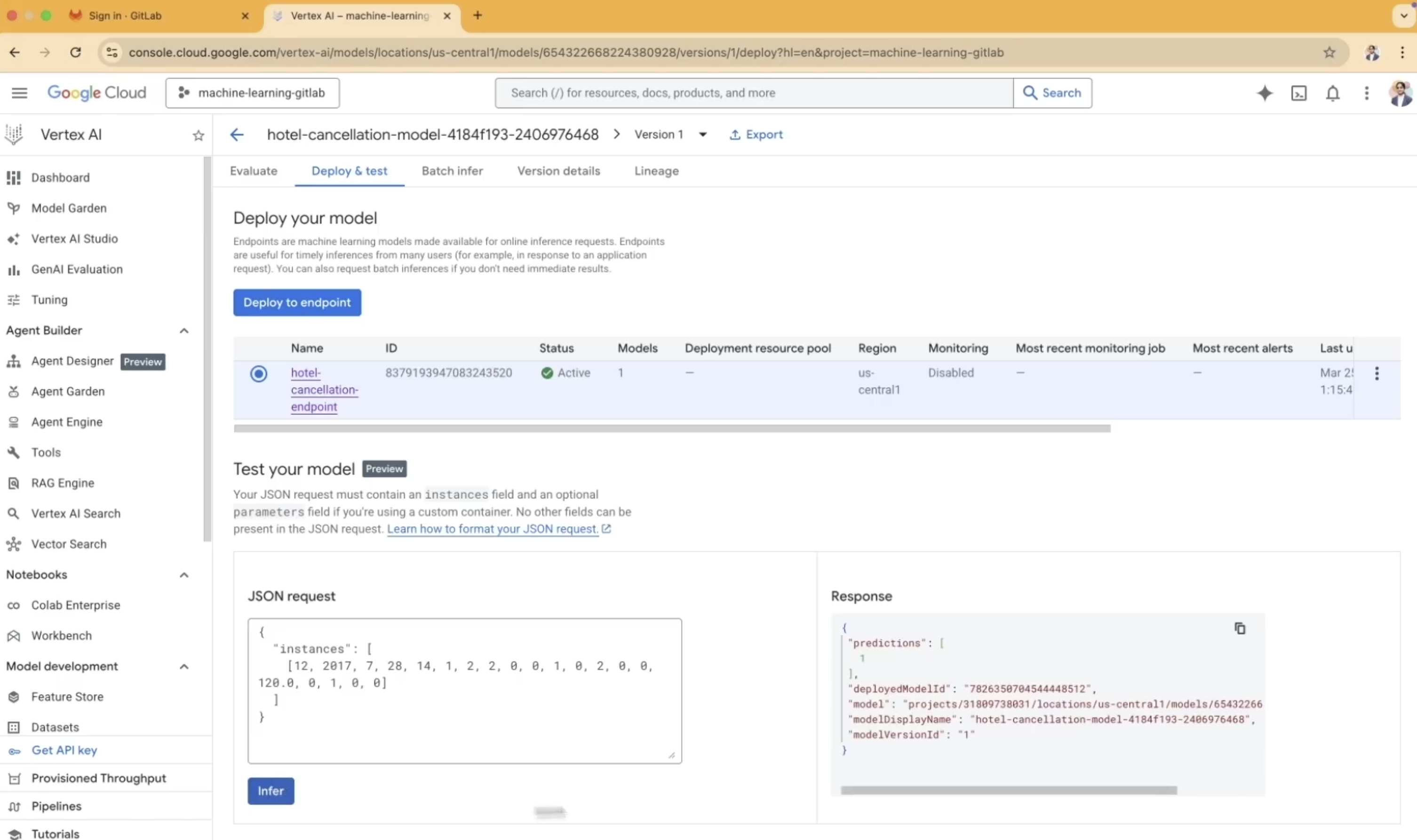Open the main navigation hamburger menu
1417x840 pixels.
point(19,93)
